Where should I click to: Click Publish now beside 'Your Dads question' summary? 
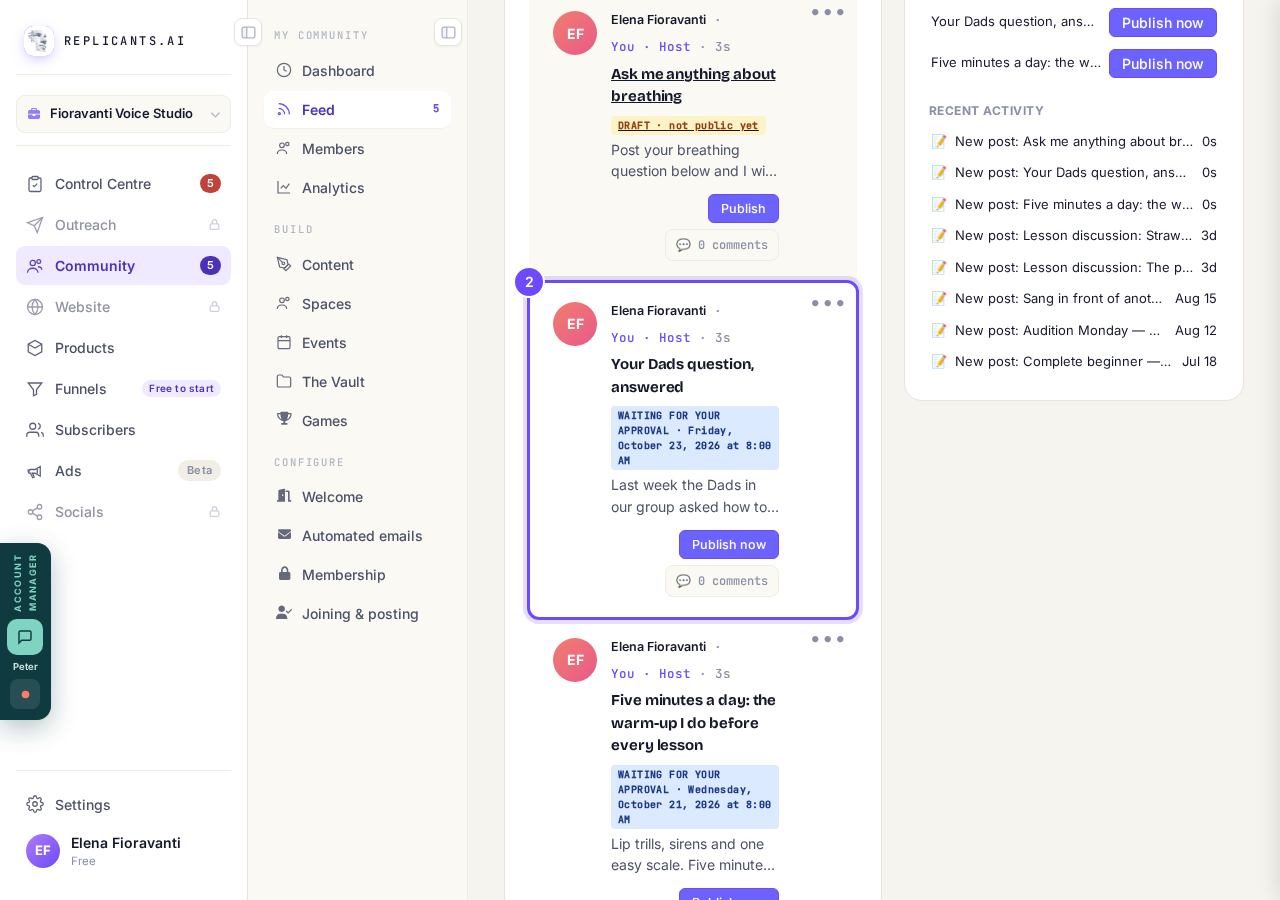click(x=1163, y=22)
